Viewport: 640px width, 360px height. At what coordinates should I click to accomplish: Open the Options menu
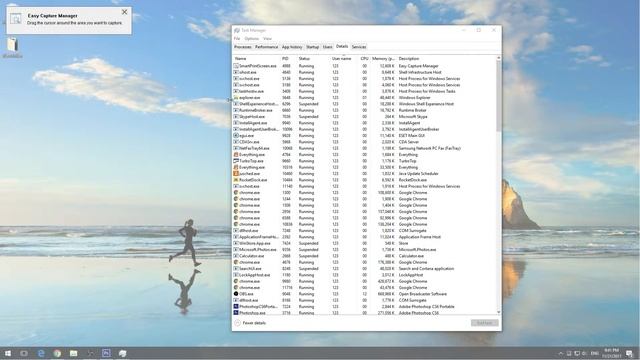coord(251,38)
